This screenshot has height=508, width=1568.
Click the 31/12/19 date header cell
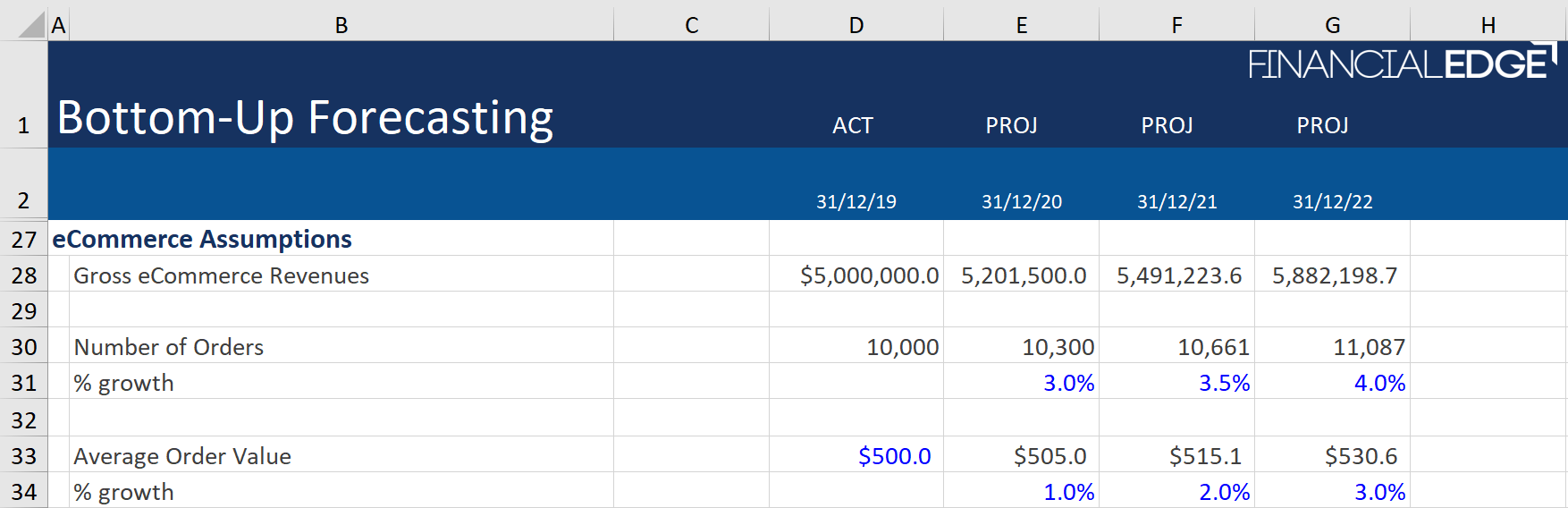click(856, 202)
